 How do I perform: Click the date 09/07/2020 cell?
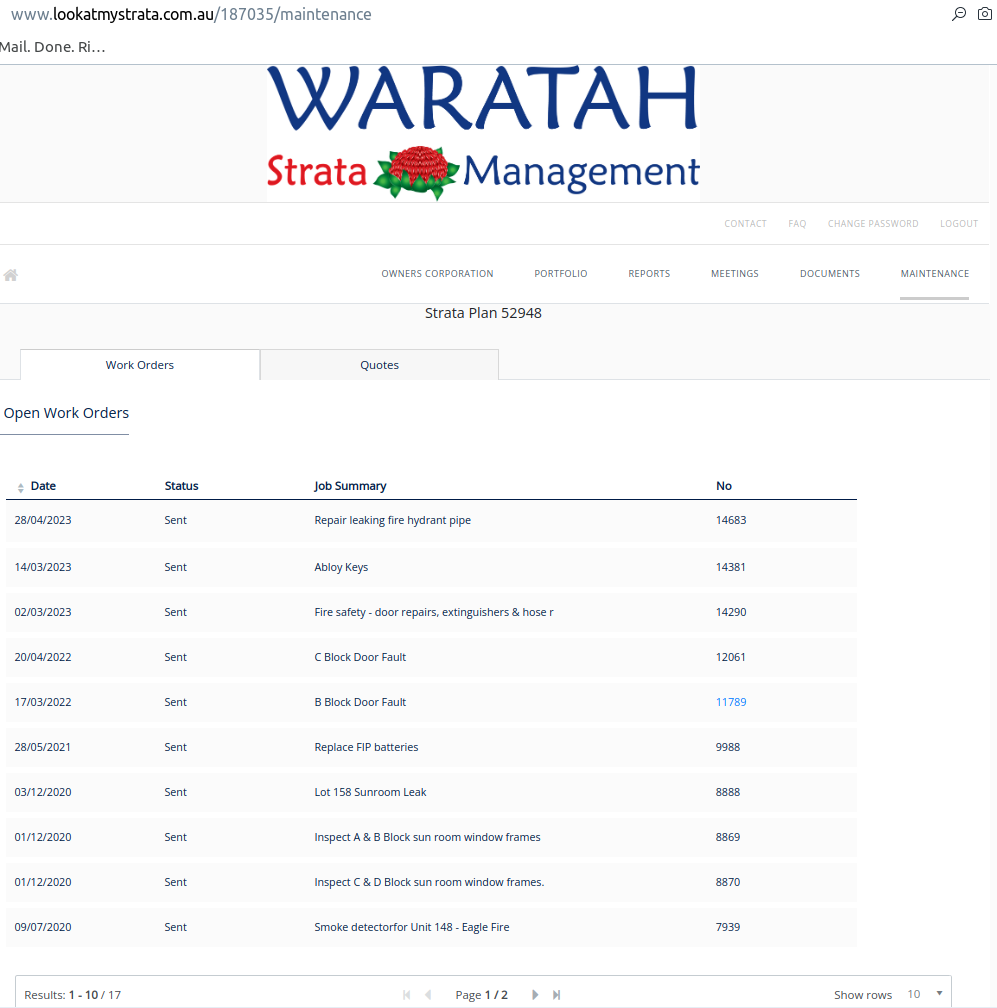[x=42, y=927]
